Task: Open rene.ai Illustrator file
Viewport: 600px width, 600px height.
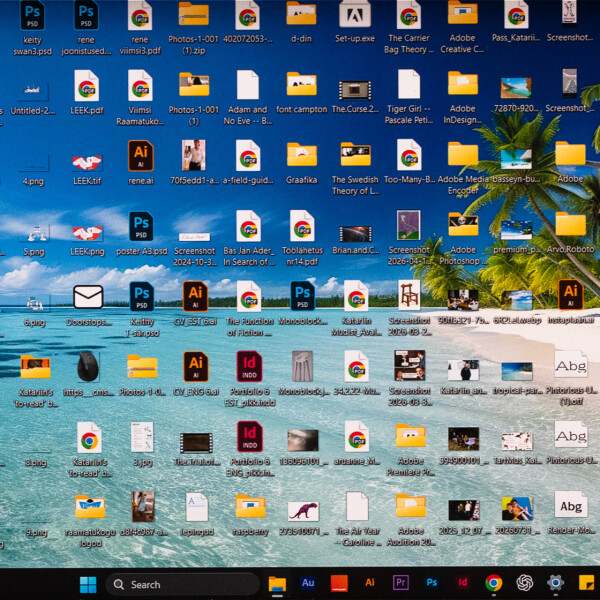Action: click(140, 156)
